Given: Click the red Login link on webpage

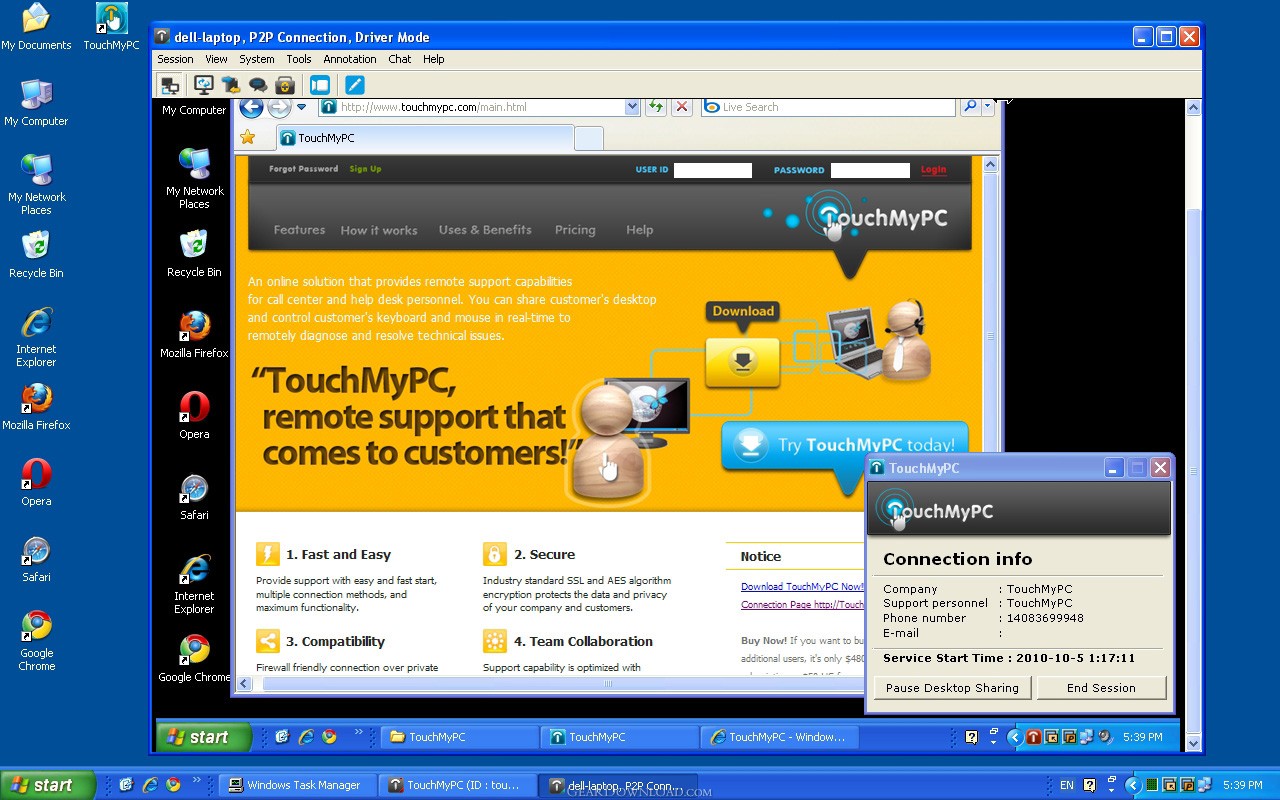Looking at the screenshot, I should click(933, 170).
